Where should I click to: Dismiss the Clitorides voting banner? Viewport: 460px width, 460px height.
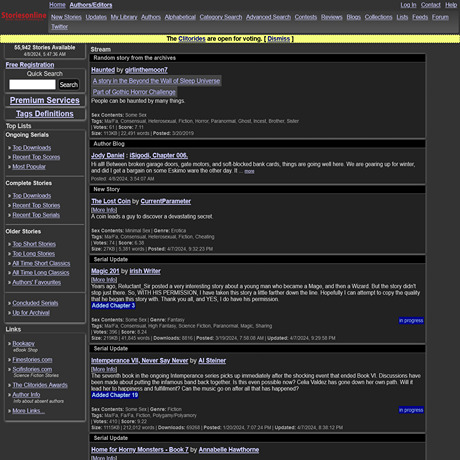tap(279, 39)
